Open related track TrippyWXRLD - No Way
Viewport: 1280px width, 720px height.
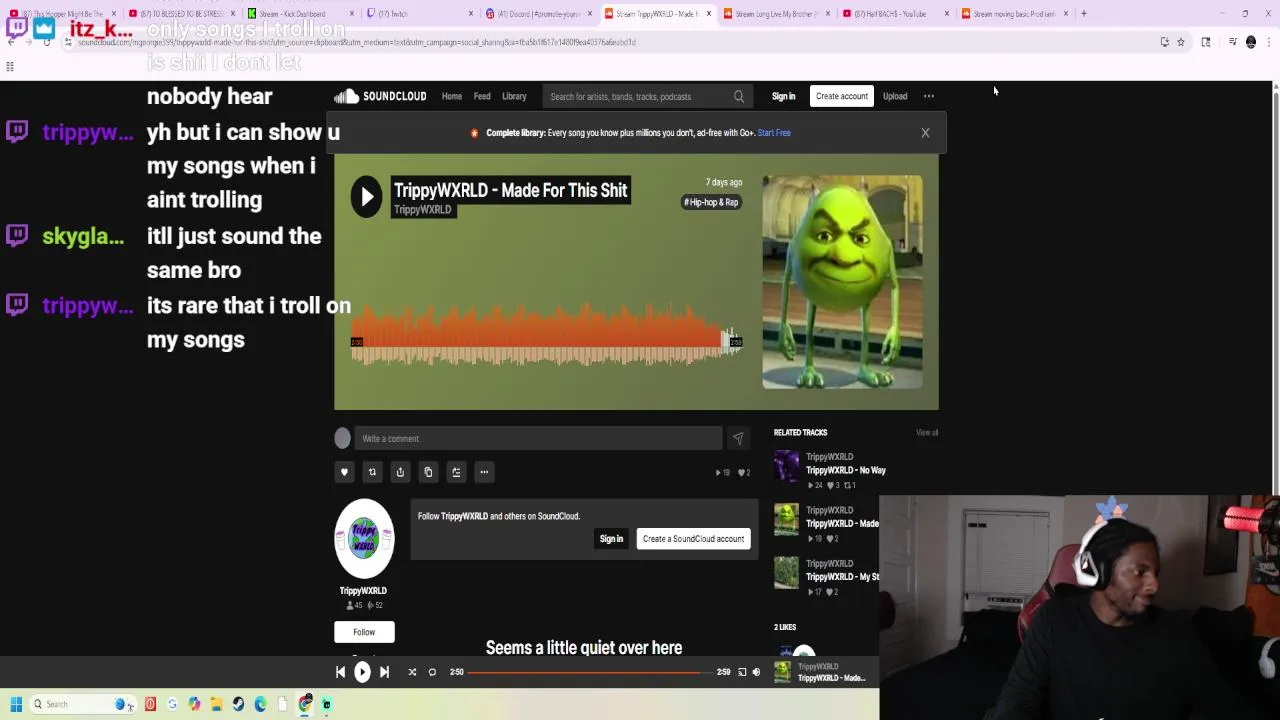click(x=845, y=470)
